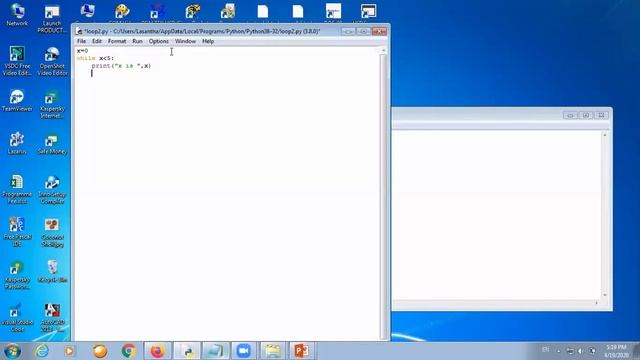640x360 pixels.
Task: Click the 'x=0' code line
Action: click(x=82, y=51)
